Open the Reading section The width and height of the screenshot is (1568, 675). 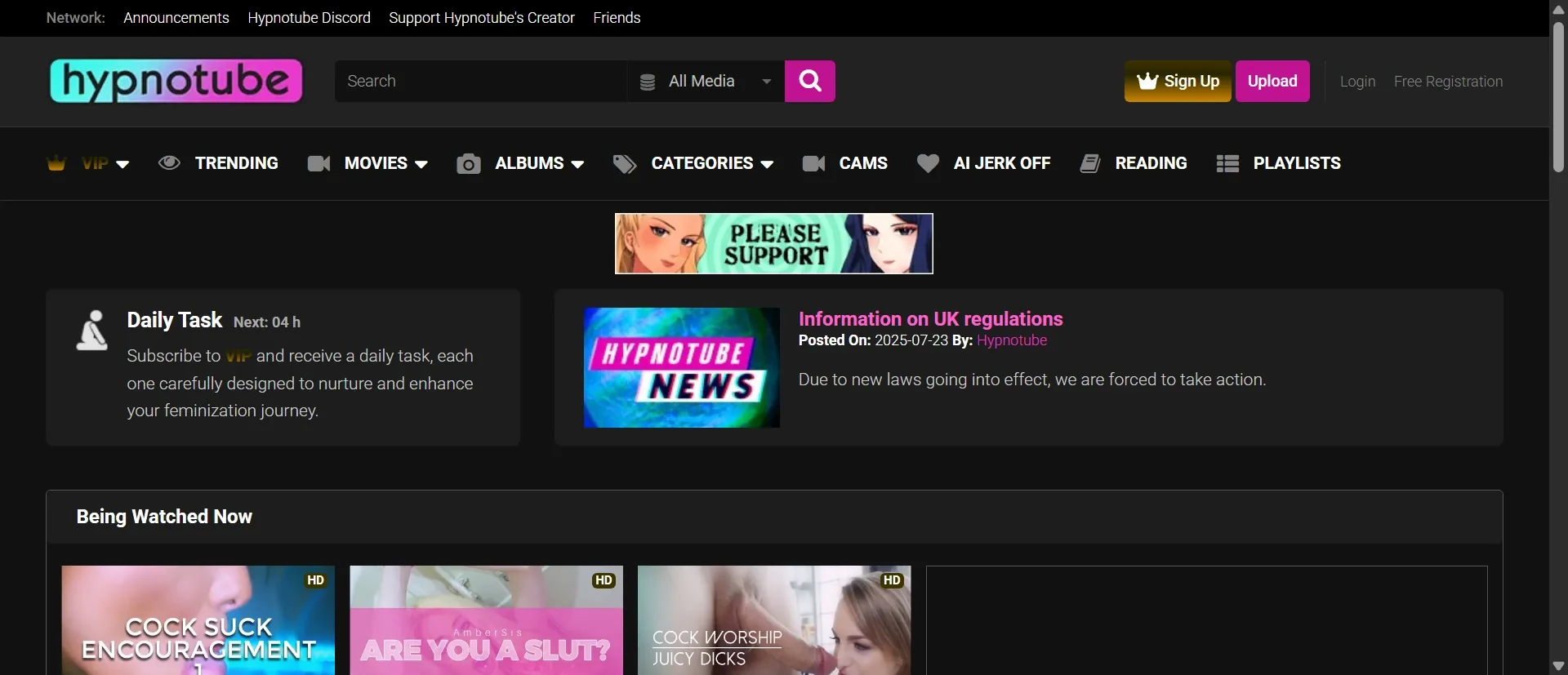tap(1151, 163)
